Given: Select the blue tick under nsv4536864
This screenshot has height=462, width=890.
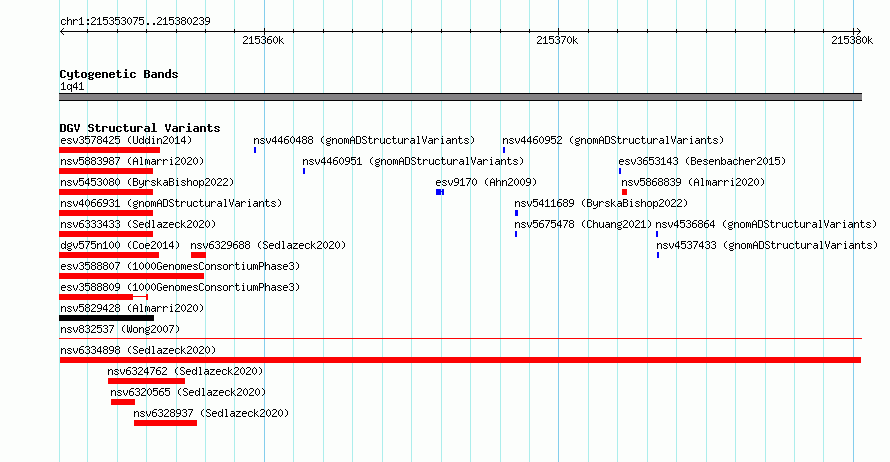Looking at the screenshot, I should [x=657, y=234].
